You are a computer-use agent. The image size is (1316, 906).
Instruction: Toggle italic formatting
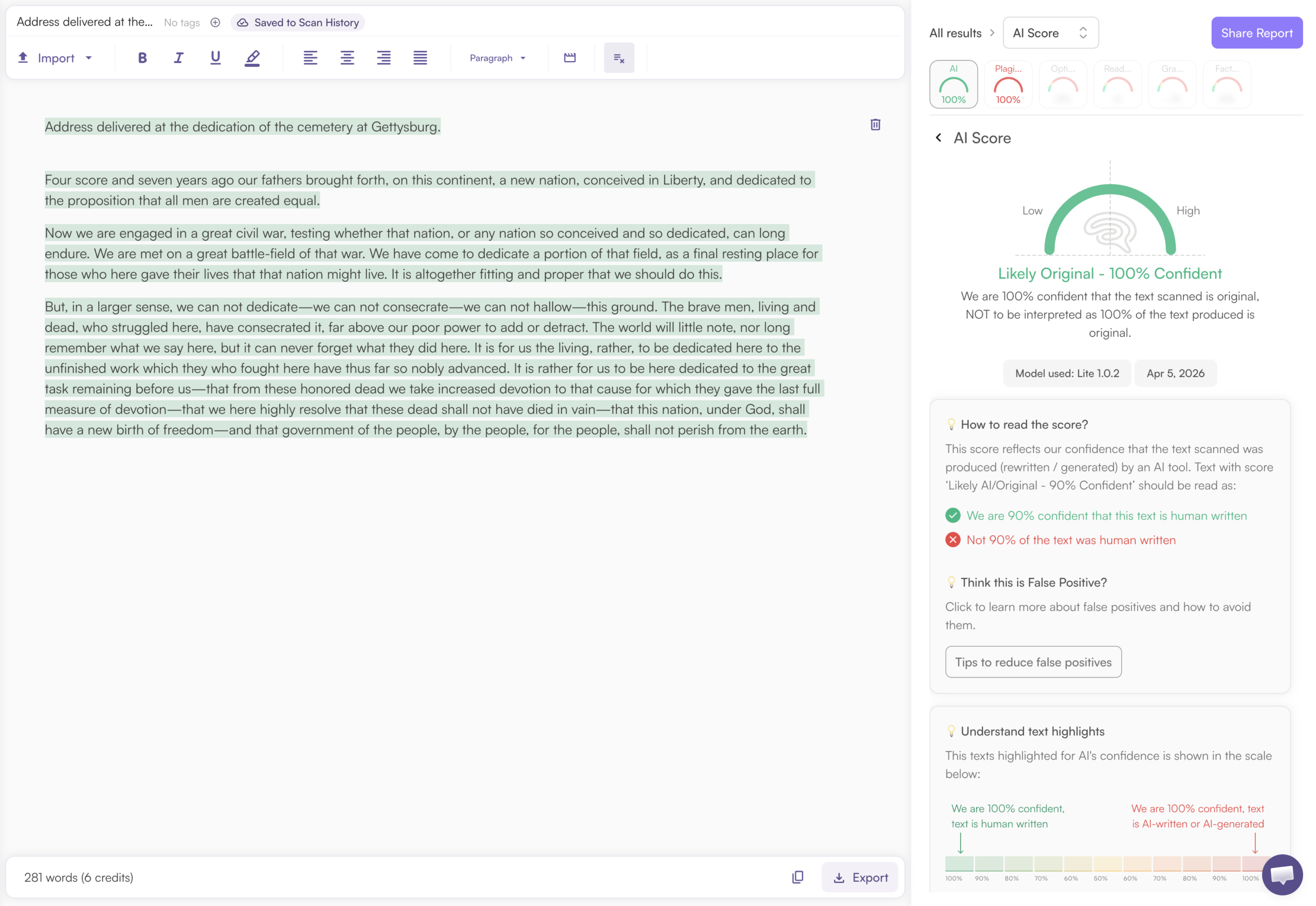click(178, 58)
